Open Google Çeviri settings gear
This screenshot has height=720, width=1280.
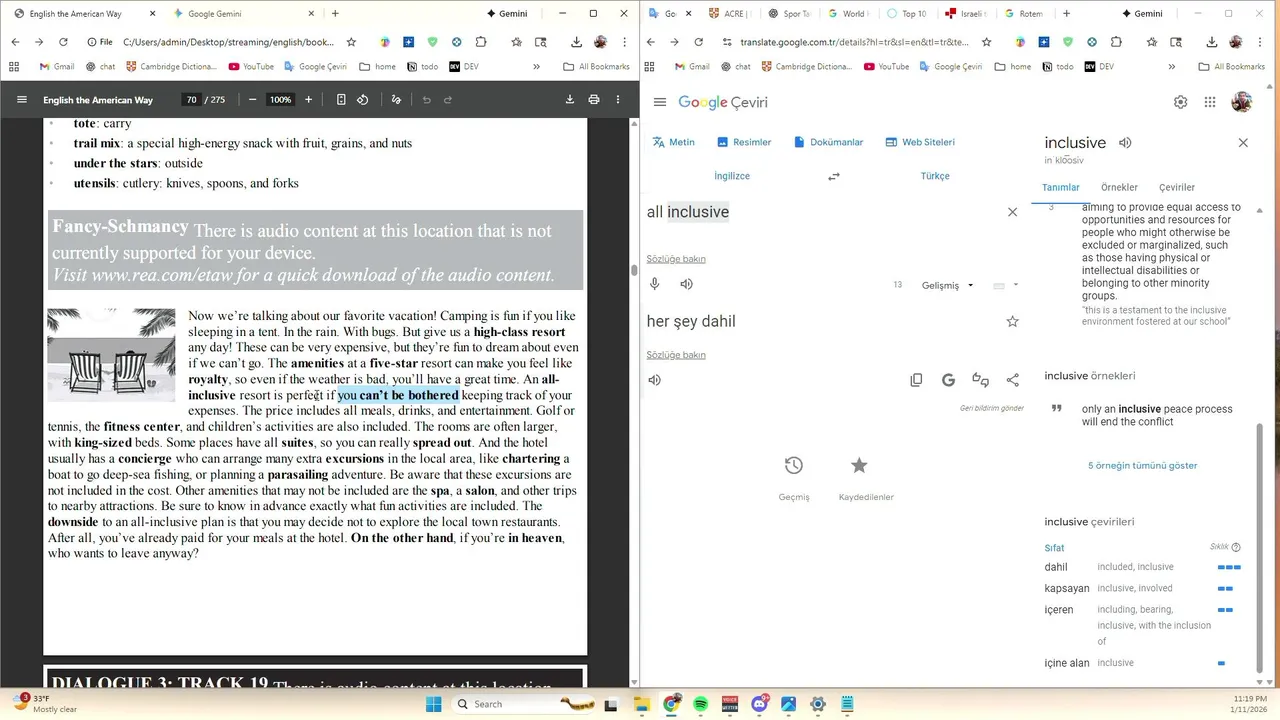(1181, 102)
